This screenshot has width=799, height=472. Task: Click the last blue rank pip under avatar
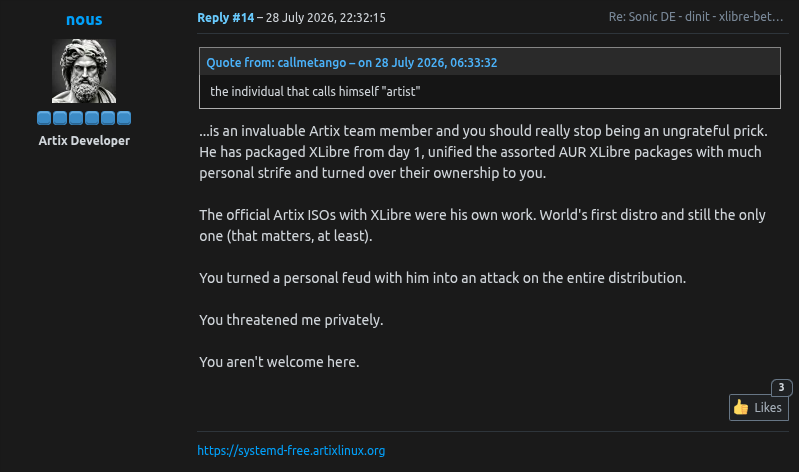click(x=124, y=118)
